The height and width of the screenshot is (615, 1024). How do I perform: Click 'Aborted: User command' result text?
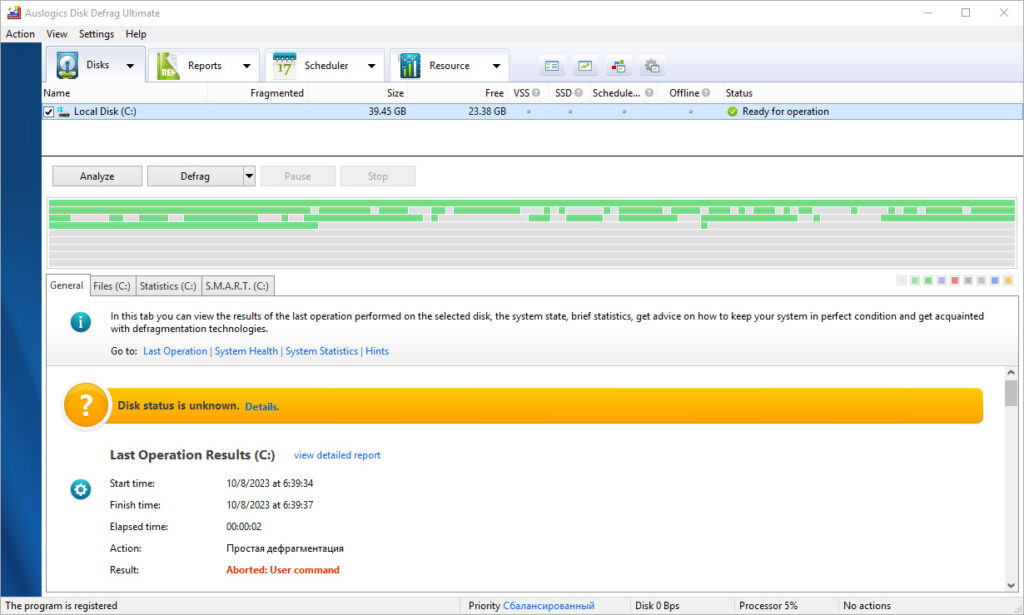283,570
